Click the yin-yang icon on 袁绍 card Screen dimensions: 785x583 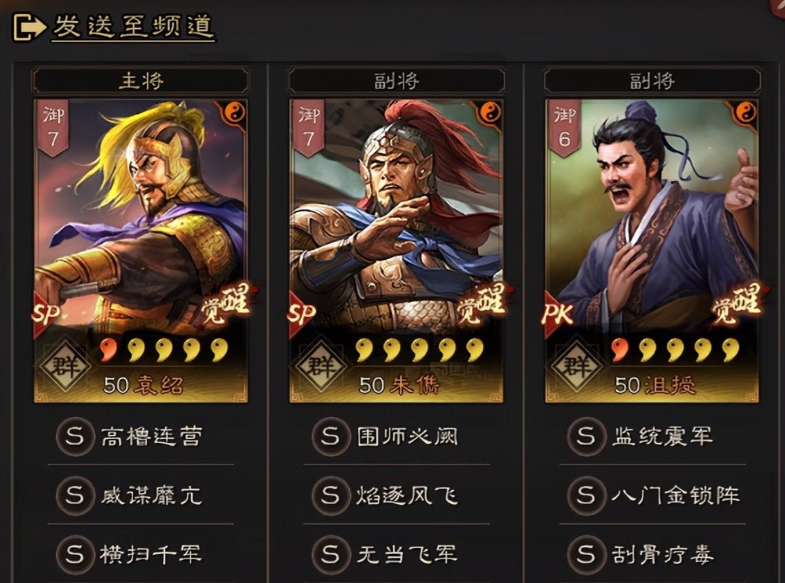coord(233,113)
